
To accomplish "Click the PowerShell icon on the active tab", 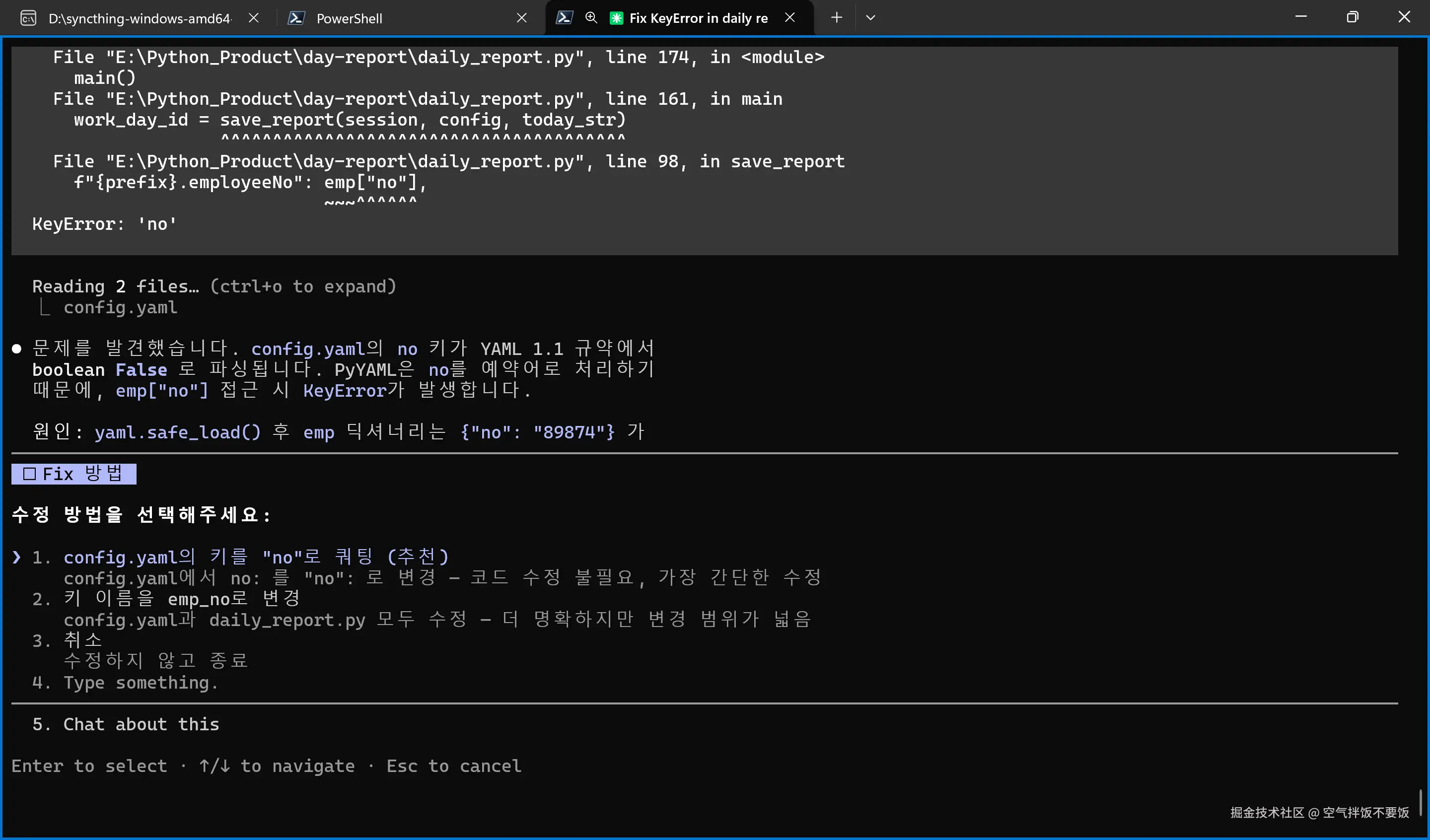I will pos(564,17).
